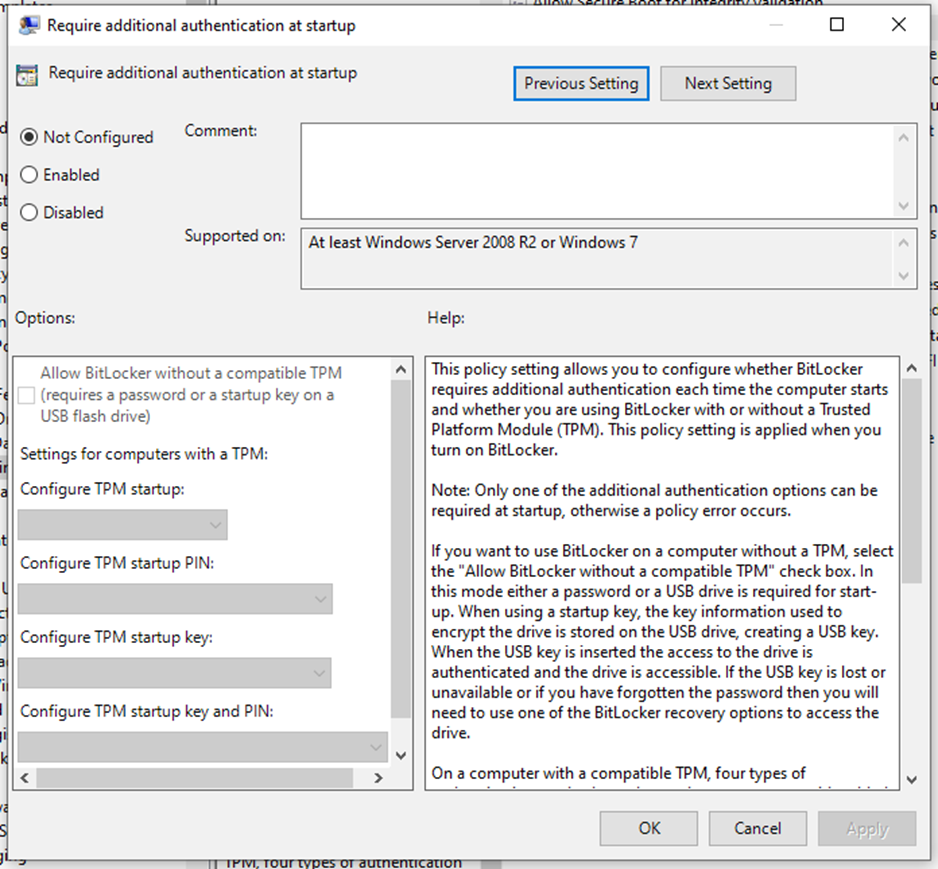
Task: Click the 'At least Windows Server 2008 R2' text
Action: coord(473,242)
